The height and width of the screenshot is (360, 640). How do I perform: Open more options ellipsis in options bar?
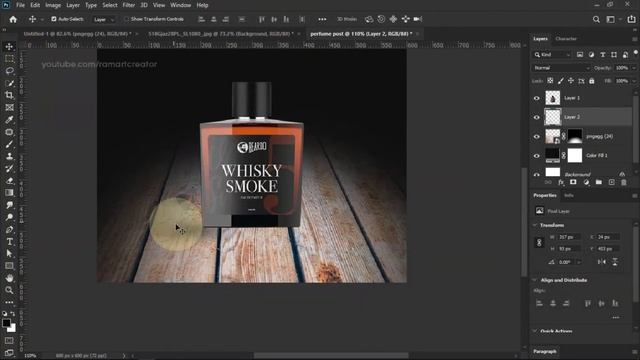(322, 19)
